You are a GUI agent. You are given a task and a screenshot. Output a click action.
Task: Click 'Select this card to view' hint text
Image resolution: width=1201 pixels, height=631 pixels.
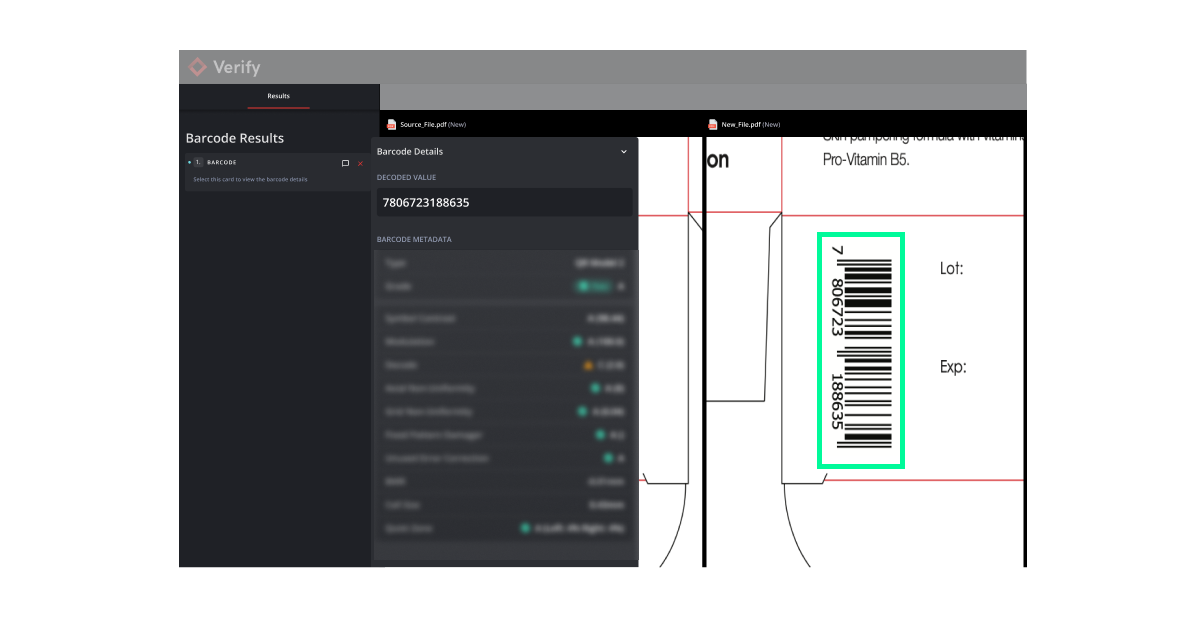tap(250, 180)
